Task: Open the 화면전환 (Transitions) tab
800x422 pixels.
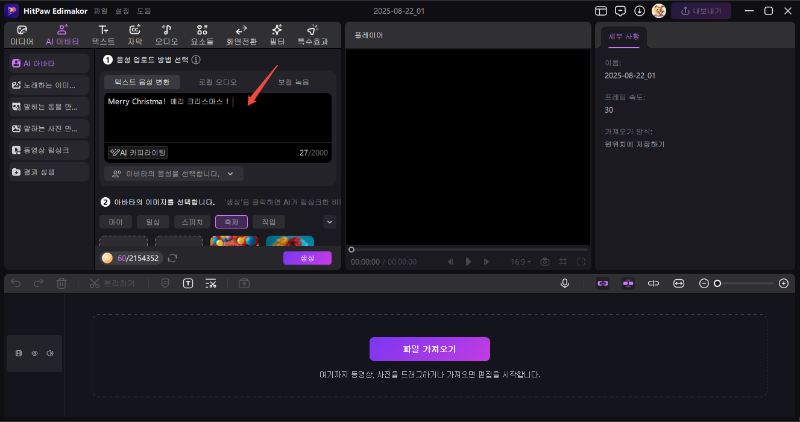Action: point(241,35)
